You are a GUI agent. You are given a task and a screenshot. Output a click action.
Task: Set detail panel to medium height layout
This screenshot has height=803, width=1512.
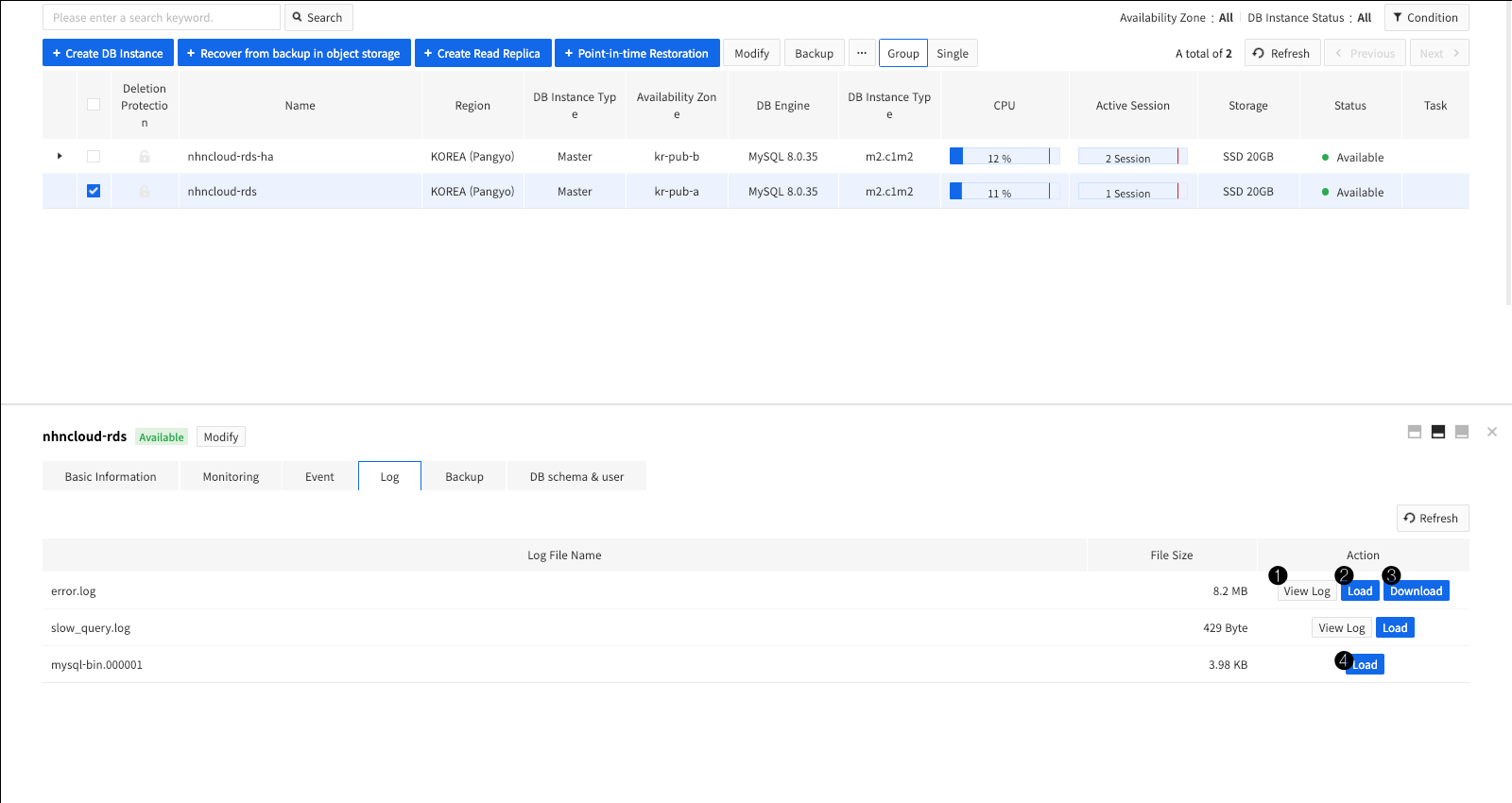pyautogui.click(x=1438, y=432)
